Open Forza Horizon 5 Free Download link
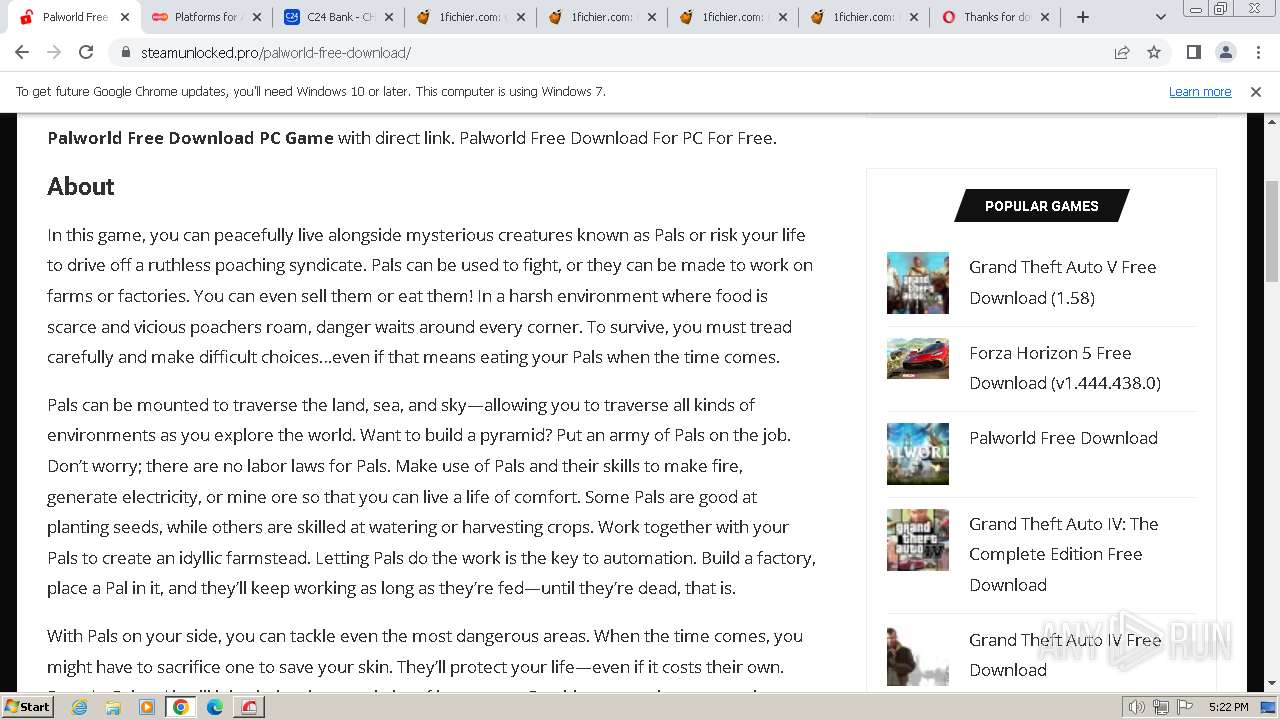Viewport: 1280px width, 720px height. (x=1065, y=368)
